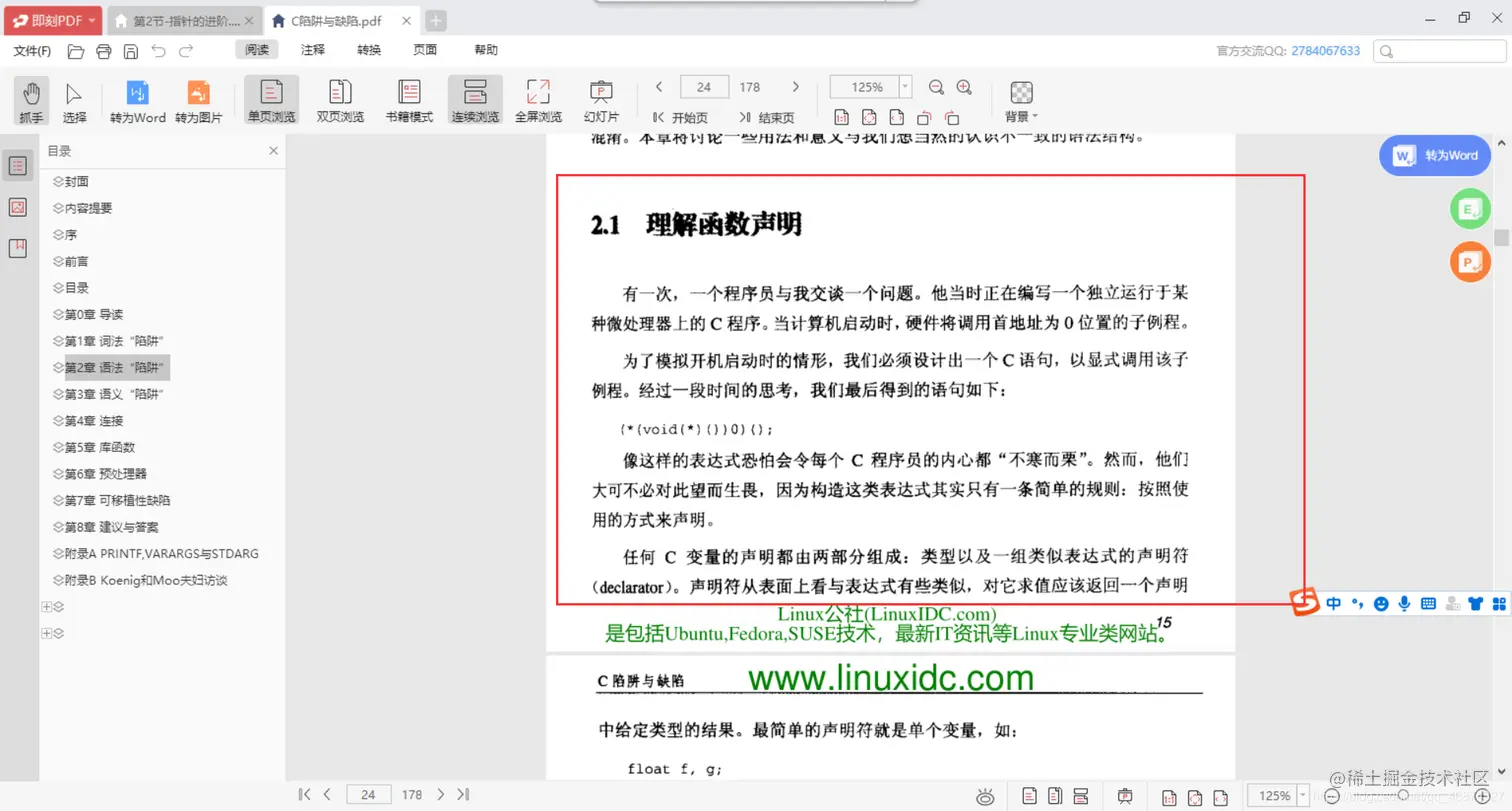The height and width of the screenshot is (811, 1512).
Task: Switch to the 注释 ribbon tab
Action: (311, 49)
